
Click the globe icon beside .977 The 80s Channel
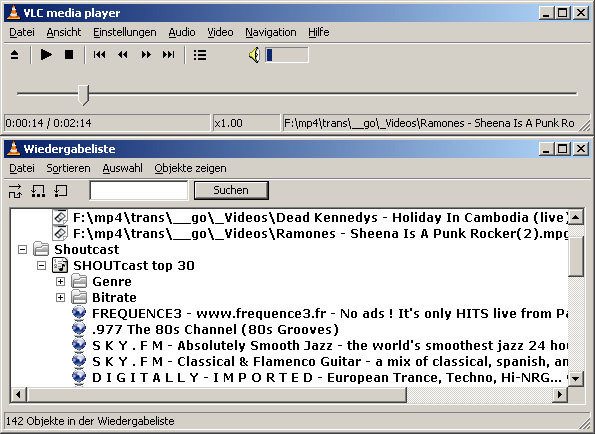pyautogui.click(x=79, y=329)
